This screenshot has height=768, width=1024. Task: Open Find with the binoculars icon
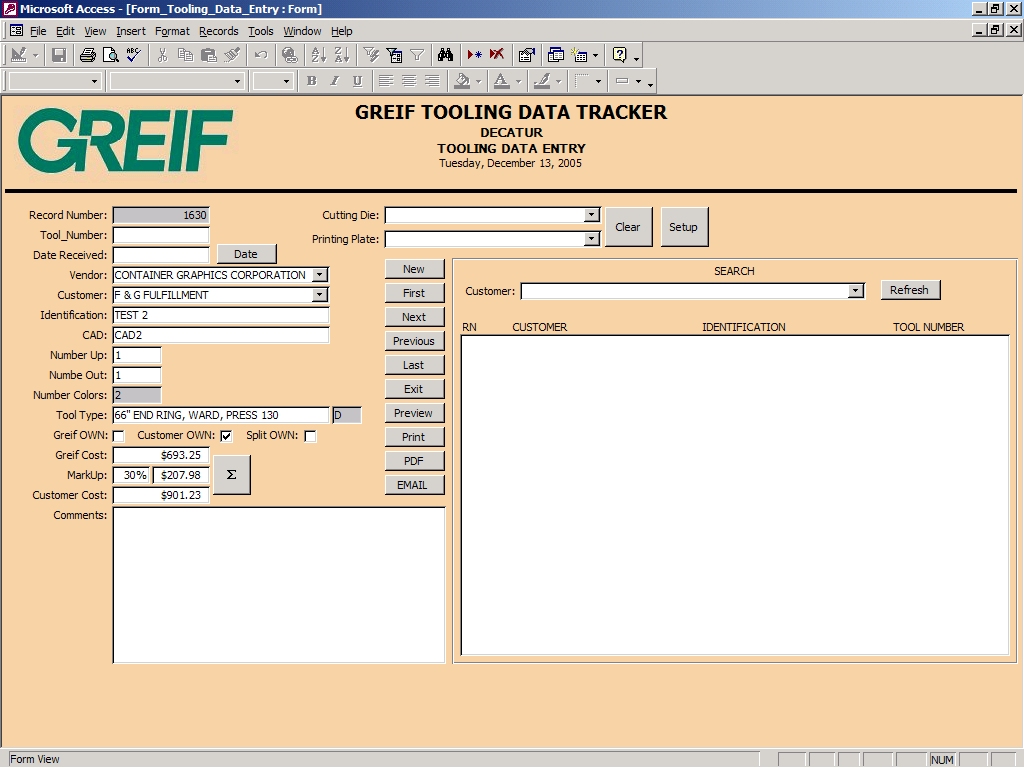pyautogui.click(x=445, y=56)
